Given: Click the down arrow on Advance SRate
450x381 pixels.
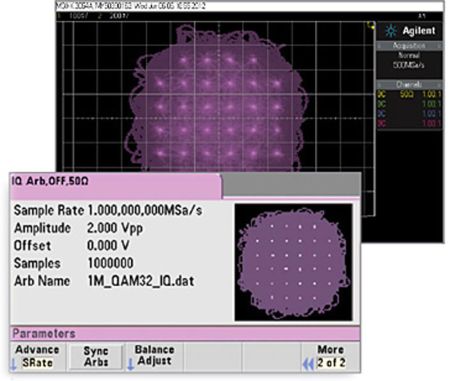Looking at the screenshot, I should tap(14, 364).
